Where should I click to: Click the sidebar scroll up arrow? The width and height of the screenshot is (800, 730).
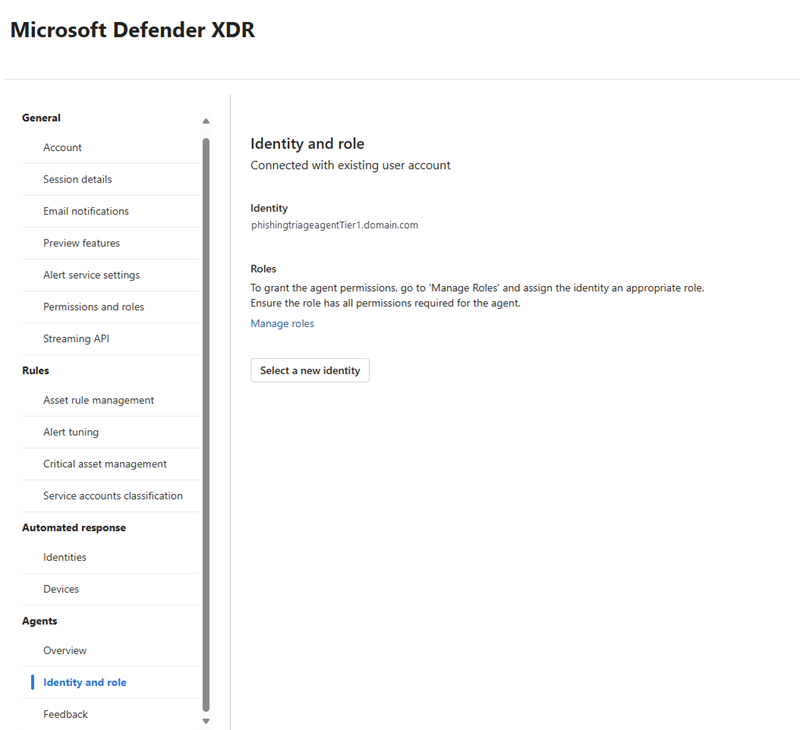click(206, 121)
